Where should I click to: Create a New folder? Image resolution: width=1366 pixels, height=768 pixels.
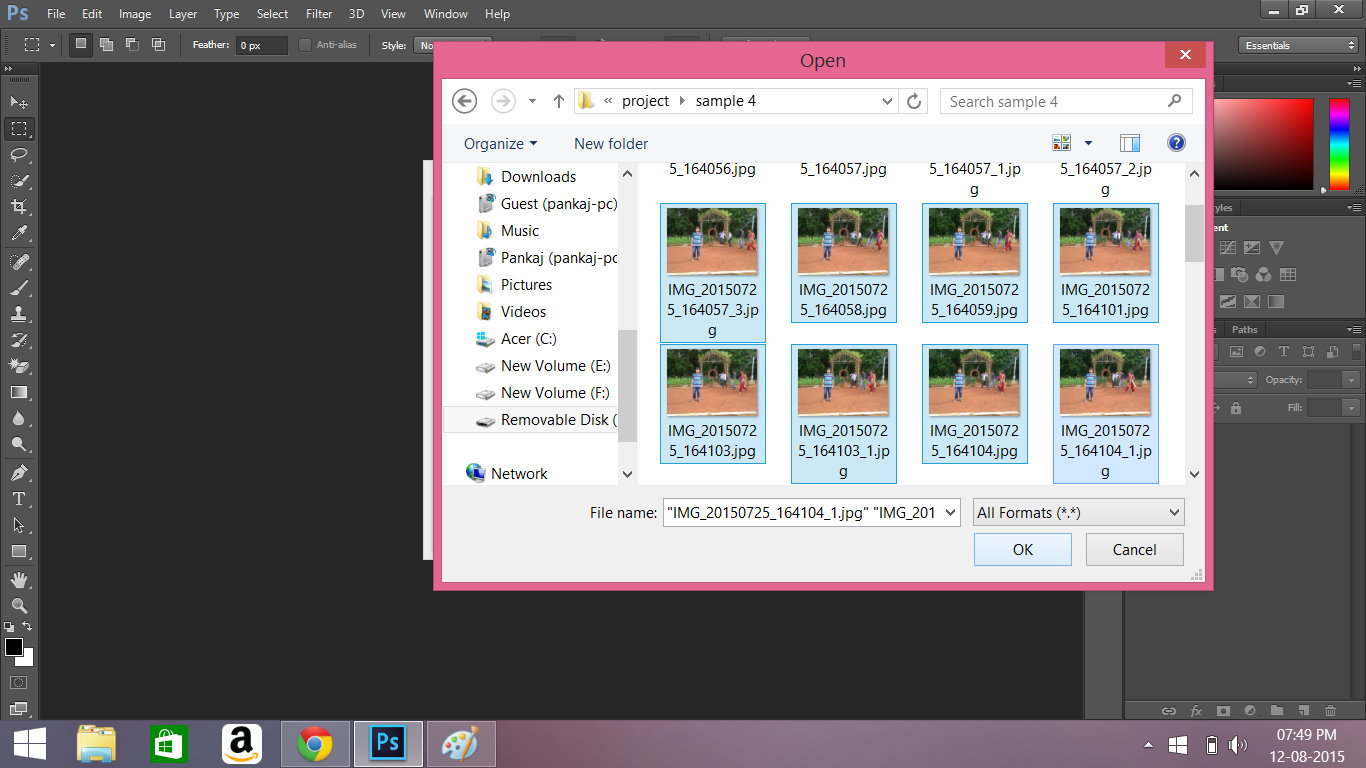pyautogui.click(x=611, y=144)
